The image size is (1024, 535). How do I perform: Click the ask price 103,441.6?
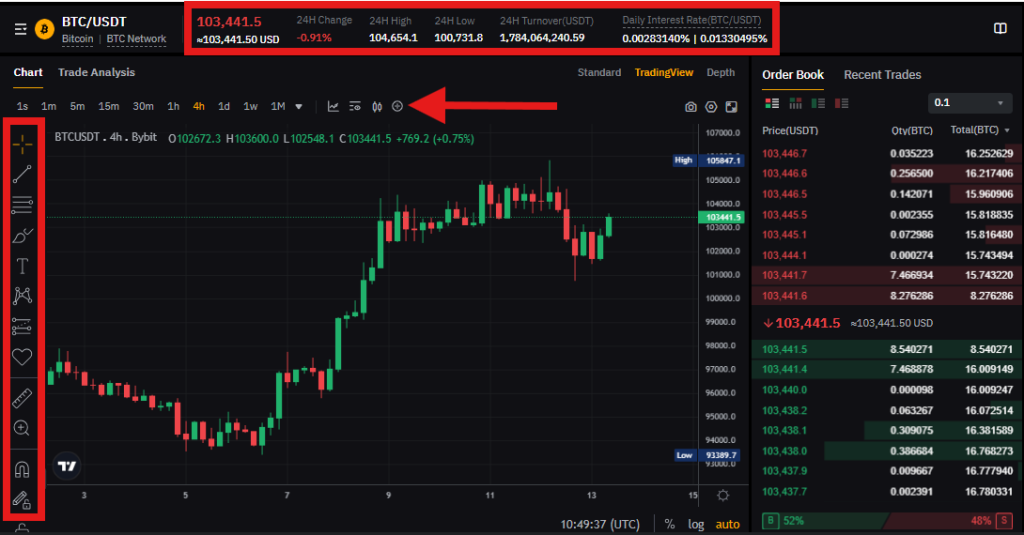click(x=784, y=296)
